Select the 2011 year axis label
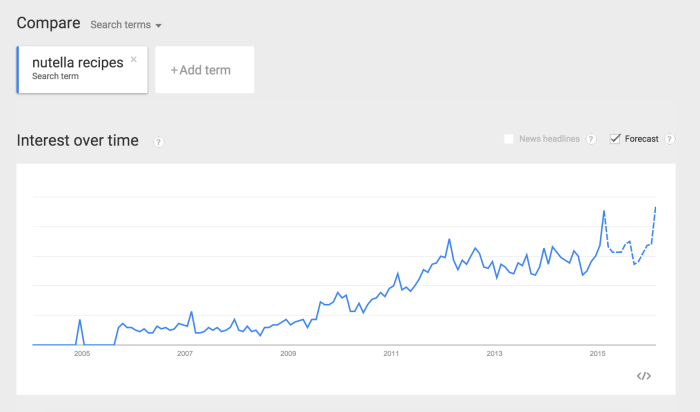700x412 pixels. (391, 354)
